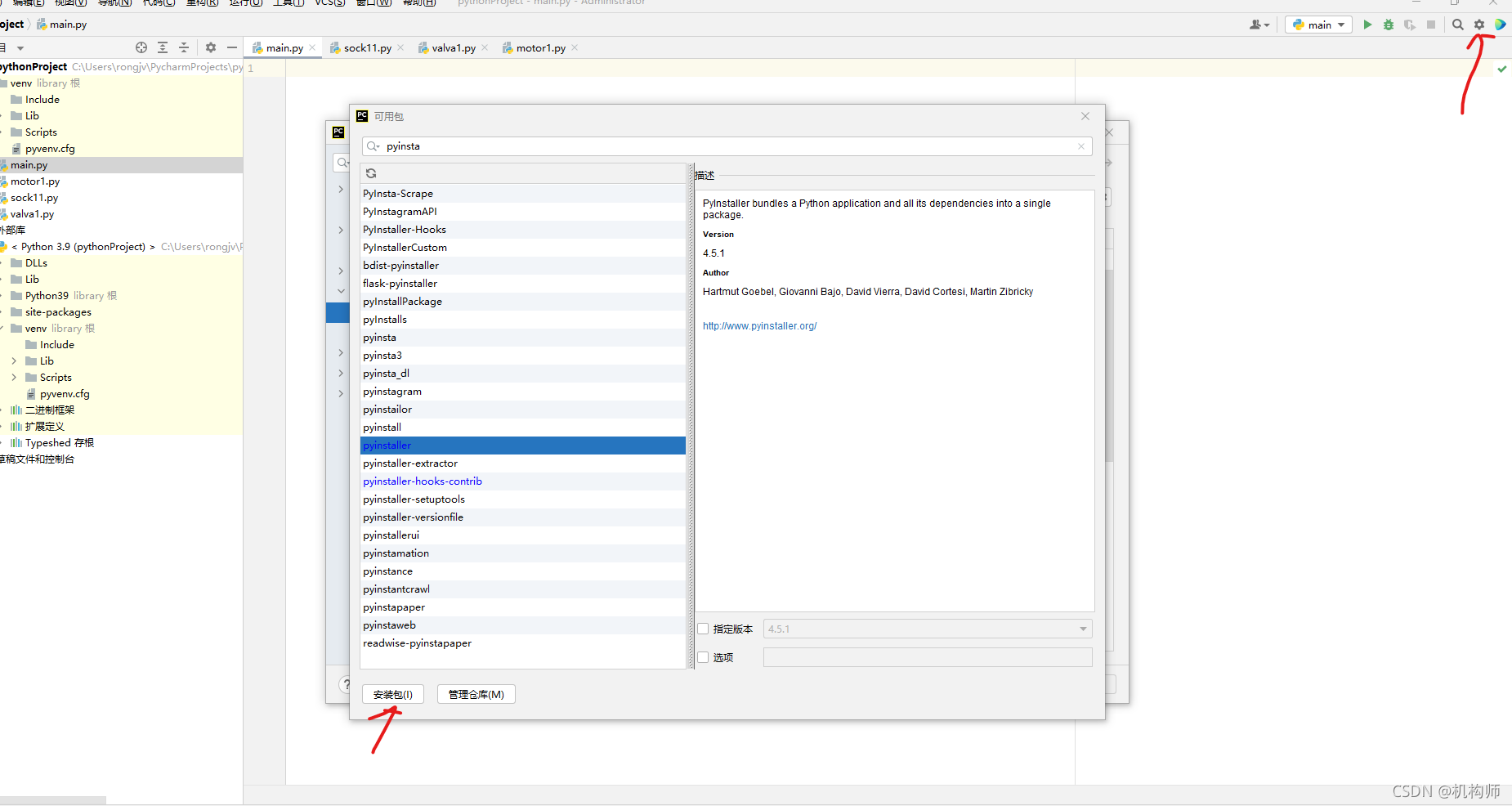Select Typeshed 存根 node in tree
This screenshot has height=806, width=1512.
121,443
